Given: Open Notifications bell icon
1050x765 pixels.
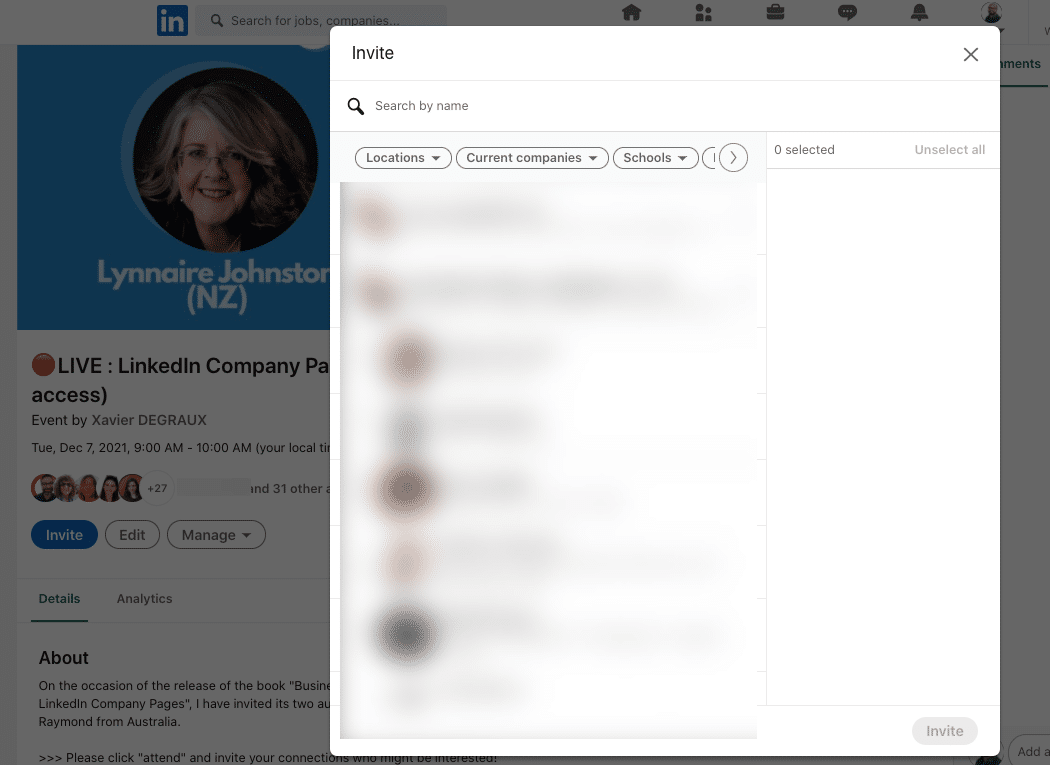Looking at the screenshot, I should pyautogui.click(x=919, y=12).
